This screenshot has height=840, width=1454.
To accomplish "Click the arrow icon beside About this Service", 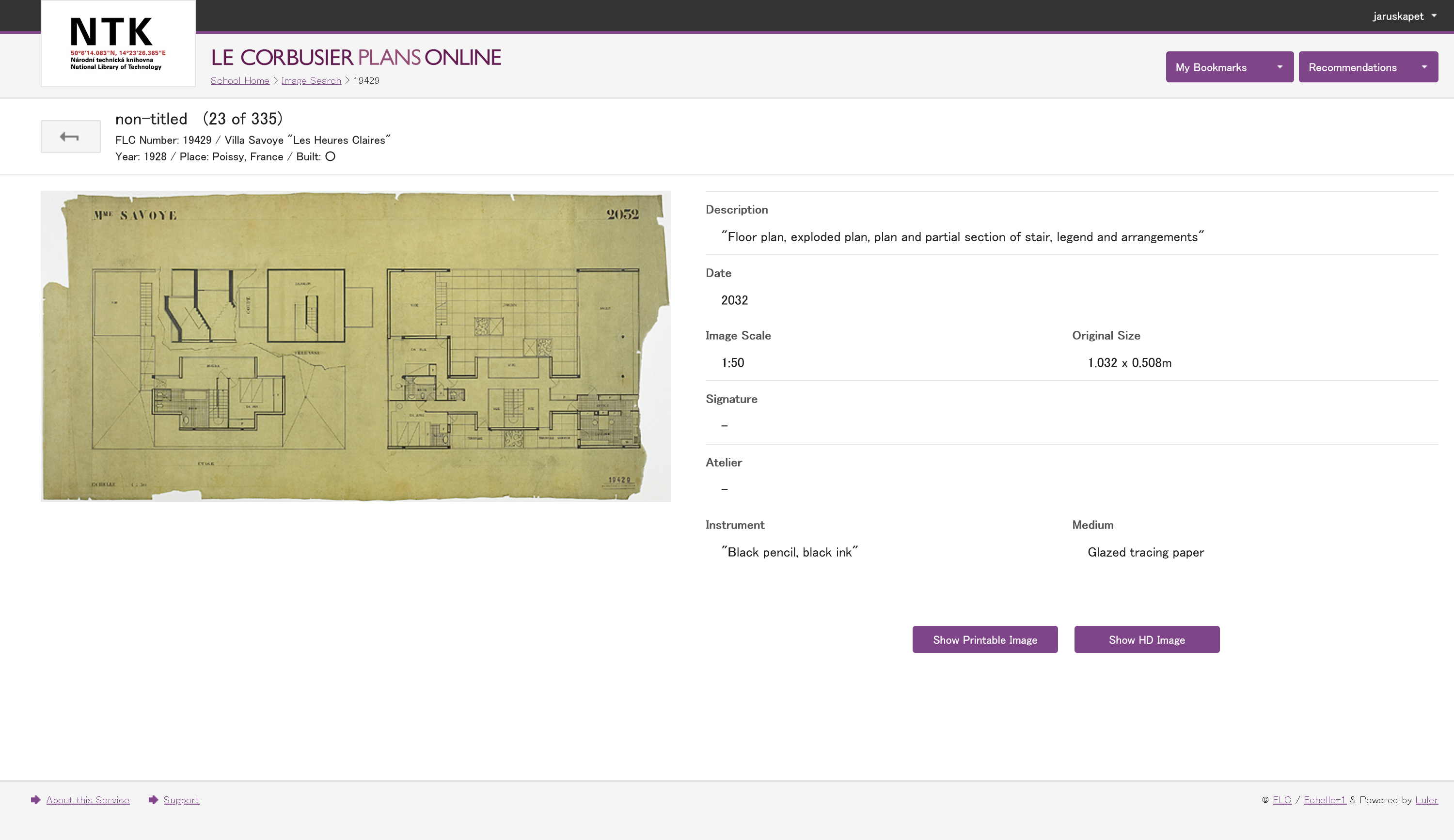I will point(36,800).
